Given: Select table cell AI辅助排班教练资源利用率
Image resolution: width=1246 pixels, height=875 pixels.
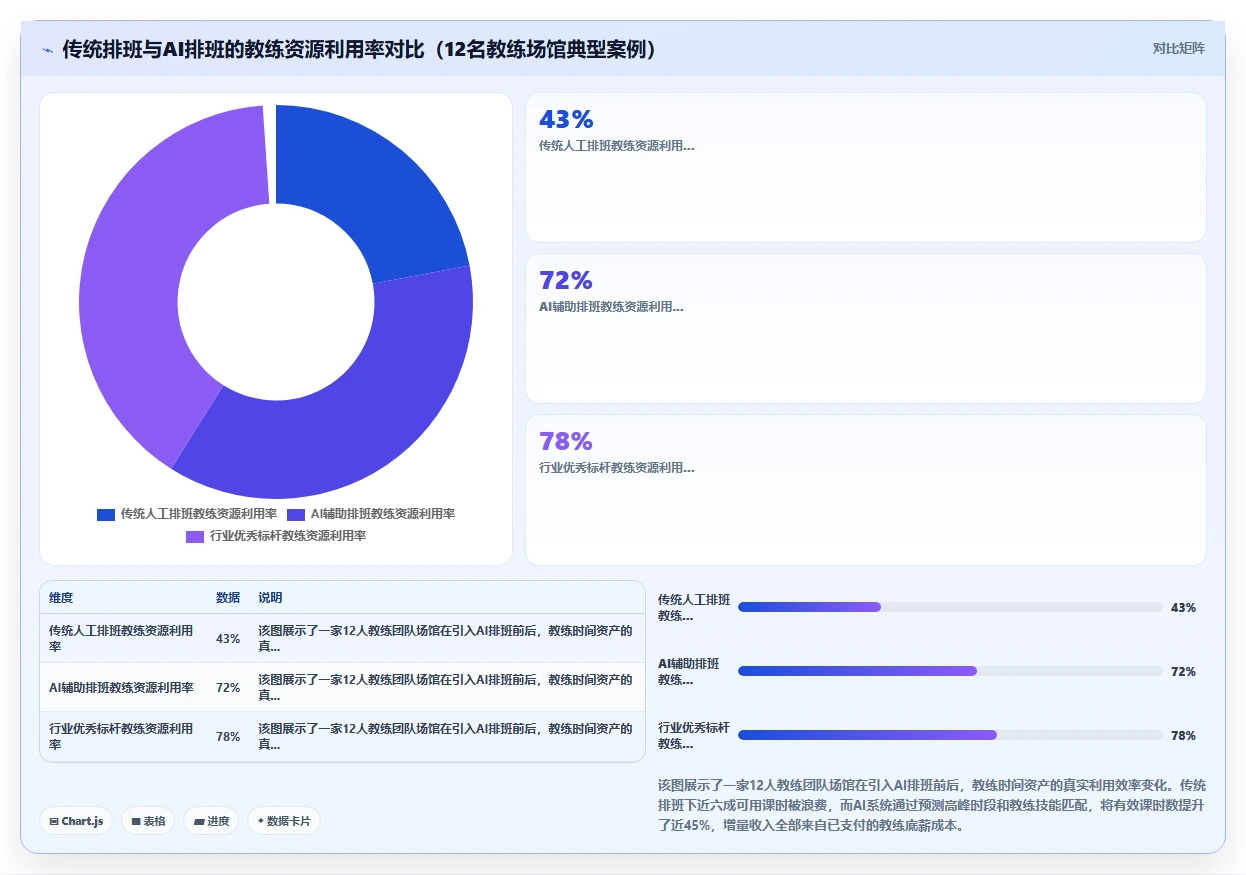Looking at the screenshot, I should tap(124, 687).
